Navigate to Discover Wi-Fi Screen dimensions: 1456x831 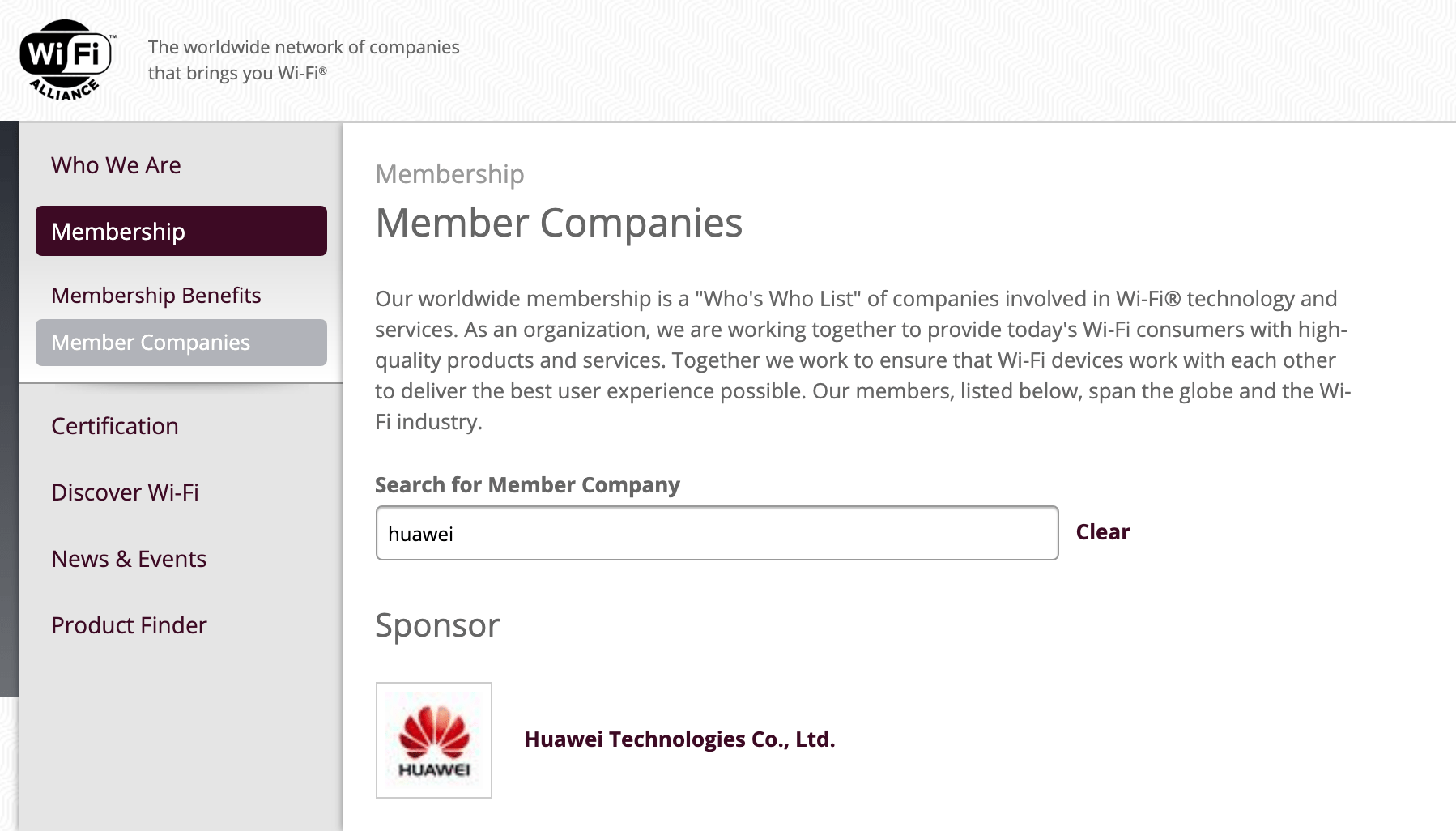125,492
